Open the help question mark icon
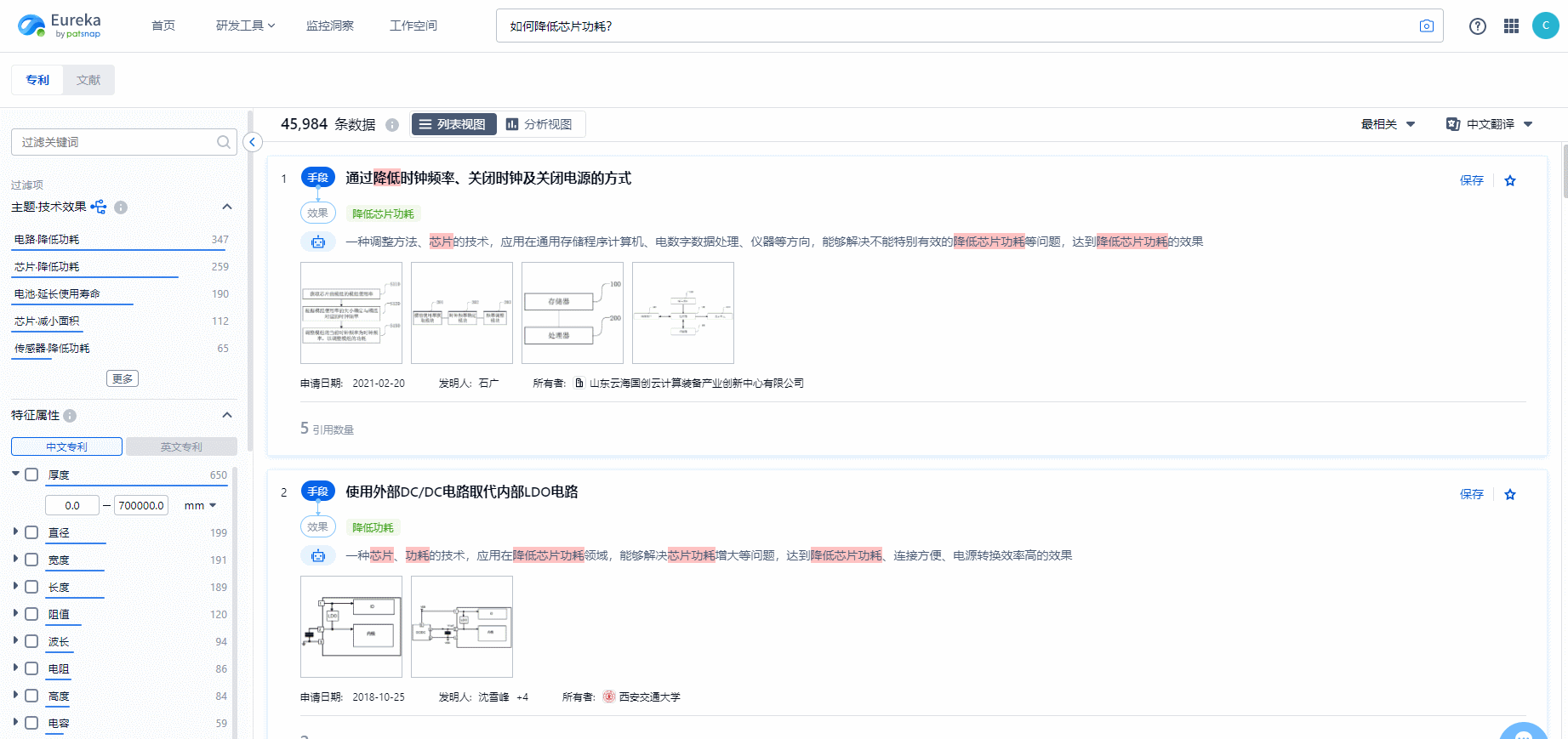Screen dimensions: 1568x739 [x=1477, y=26]
